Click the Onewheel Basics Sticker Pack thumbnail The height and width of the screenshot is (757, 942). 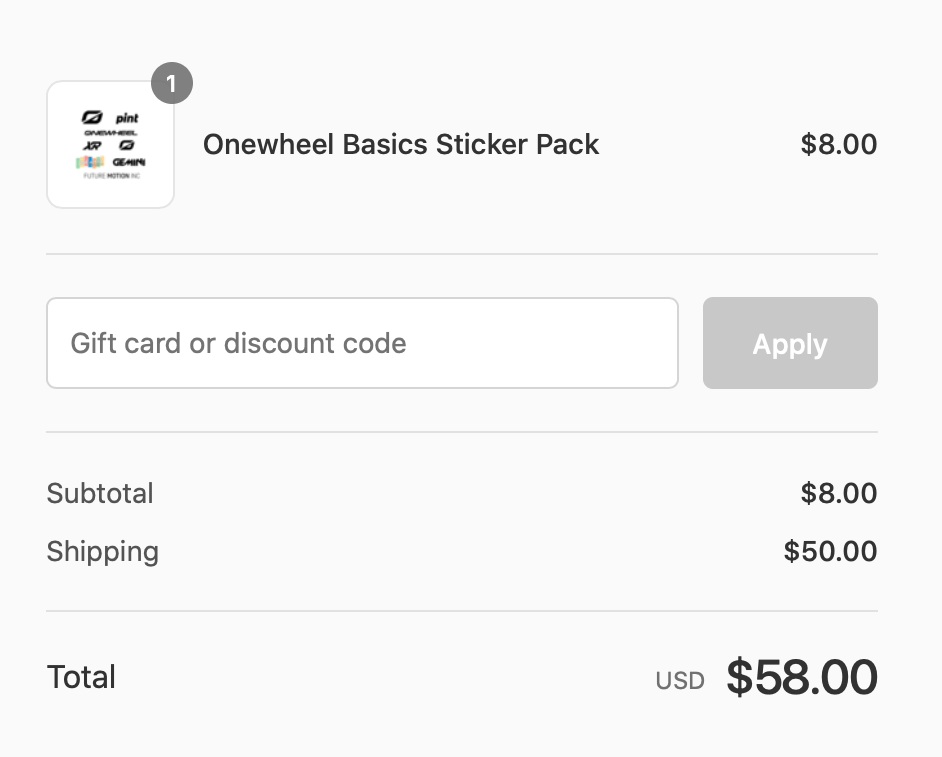pos(110,144)
